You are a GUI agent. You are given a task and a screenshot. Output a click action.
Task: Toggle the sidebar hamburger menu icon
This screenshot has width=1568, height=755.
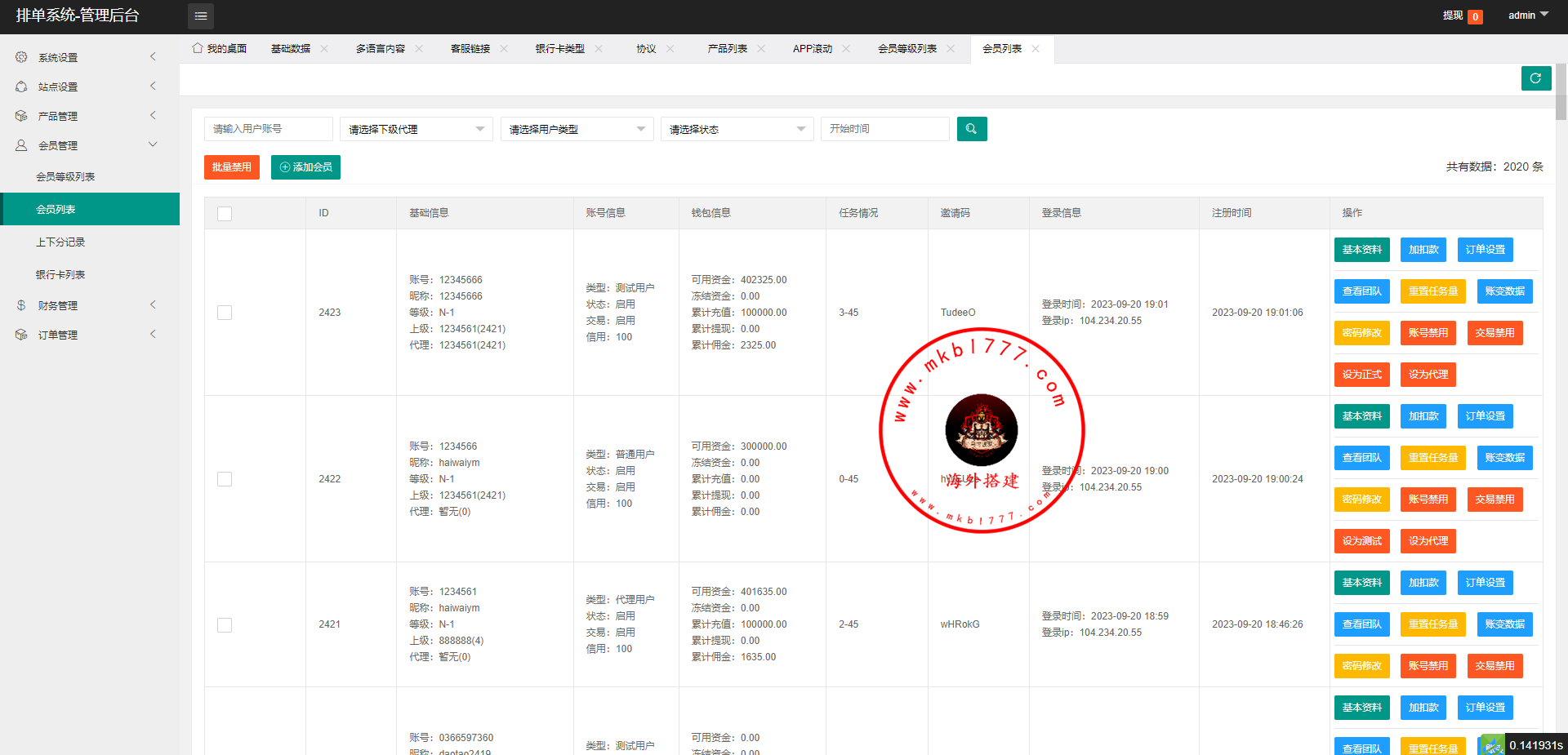click(x=201, y=16)
